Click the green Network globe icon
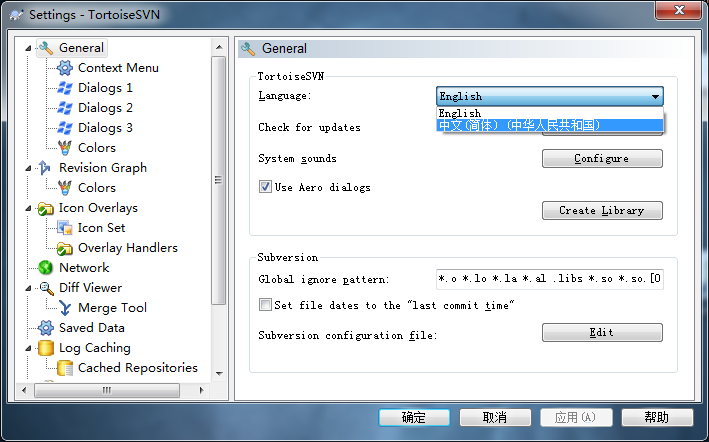 pos(45,268)
